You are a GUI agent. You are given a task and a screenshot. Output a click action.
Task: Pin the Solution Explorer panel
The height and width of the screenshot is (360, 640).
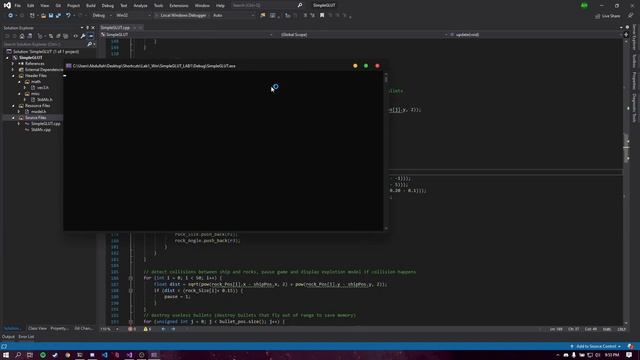(87, 28)
